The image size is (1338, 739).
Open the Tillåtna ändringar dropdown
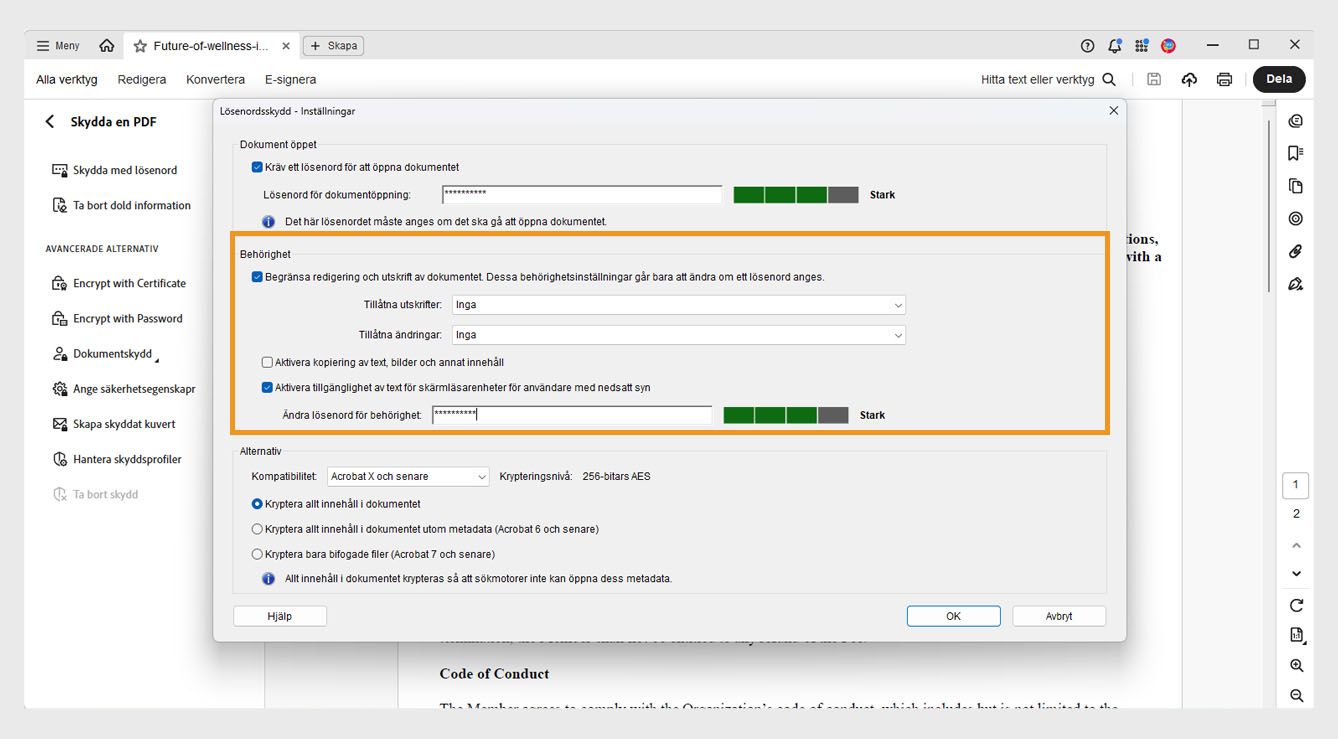[679, 335]
